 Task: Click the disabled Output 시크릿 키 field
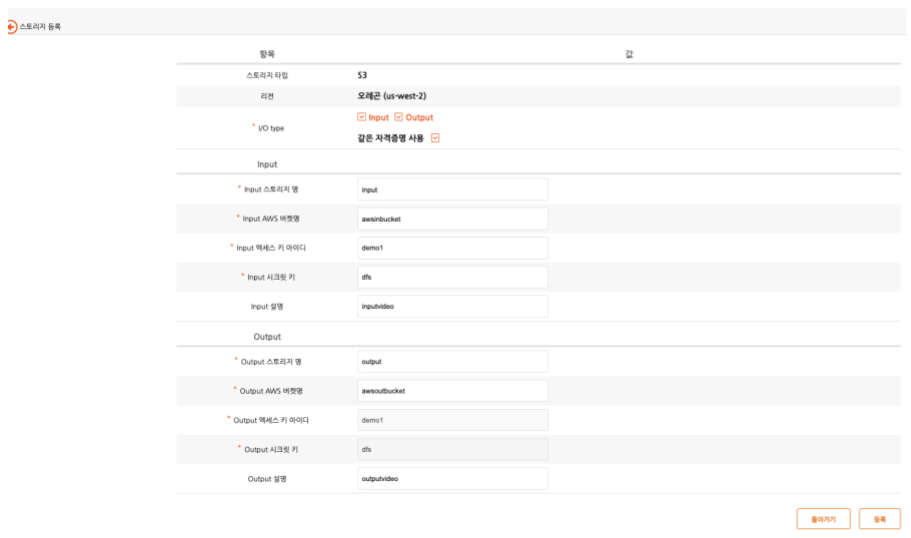pyautogui.click(x=452, y=450)
